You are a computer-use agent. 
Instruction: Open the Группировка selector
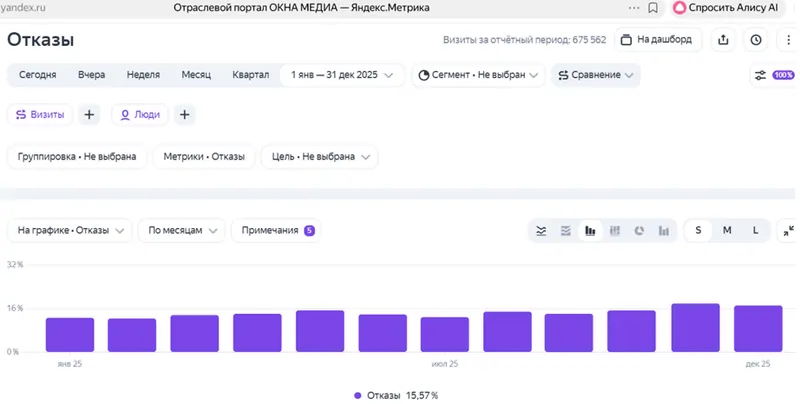point(77,157)
